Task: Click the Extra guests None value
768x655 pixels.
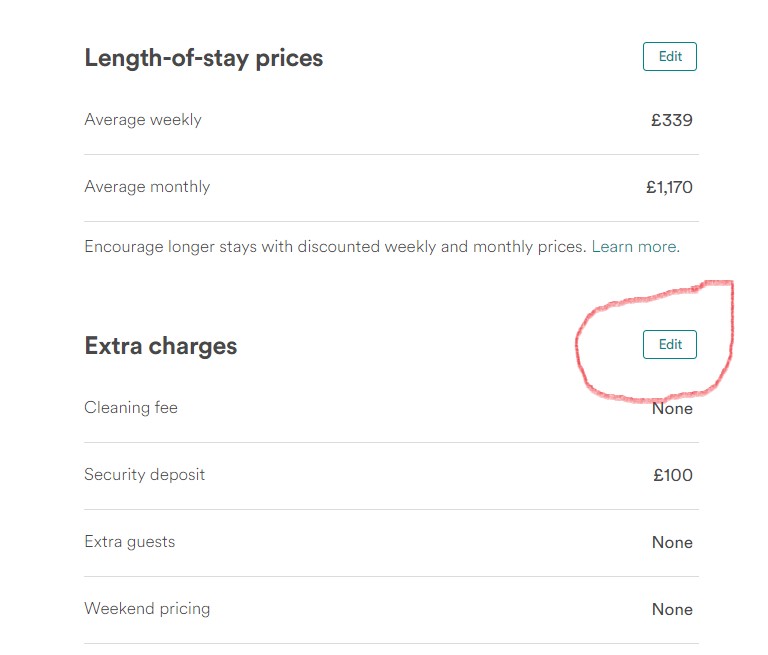Action: coord(672,543)
